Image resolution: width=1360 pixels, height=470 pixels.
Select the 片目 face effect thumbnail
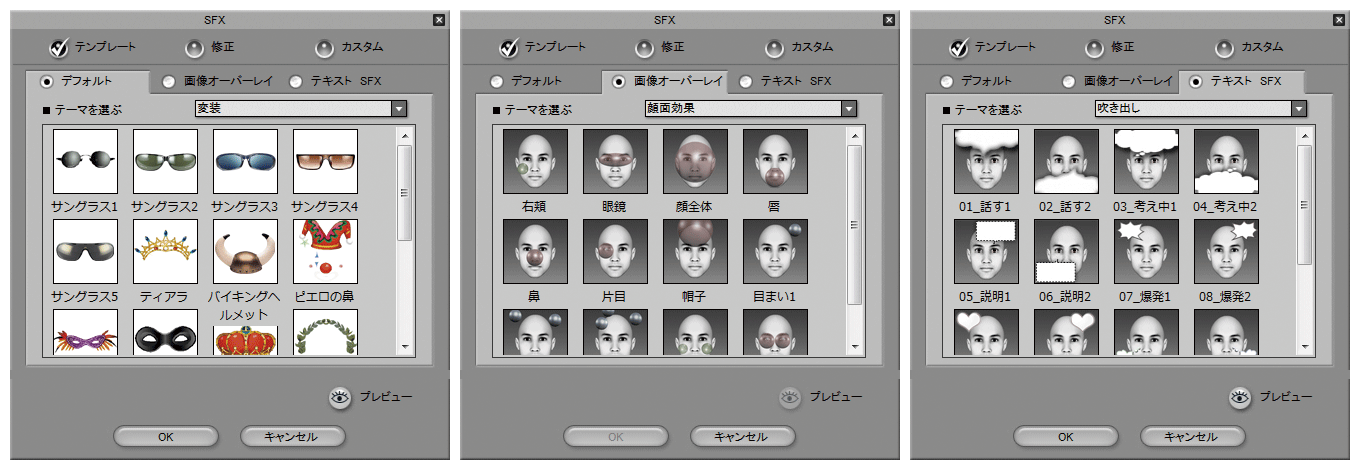click(615, 252)
